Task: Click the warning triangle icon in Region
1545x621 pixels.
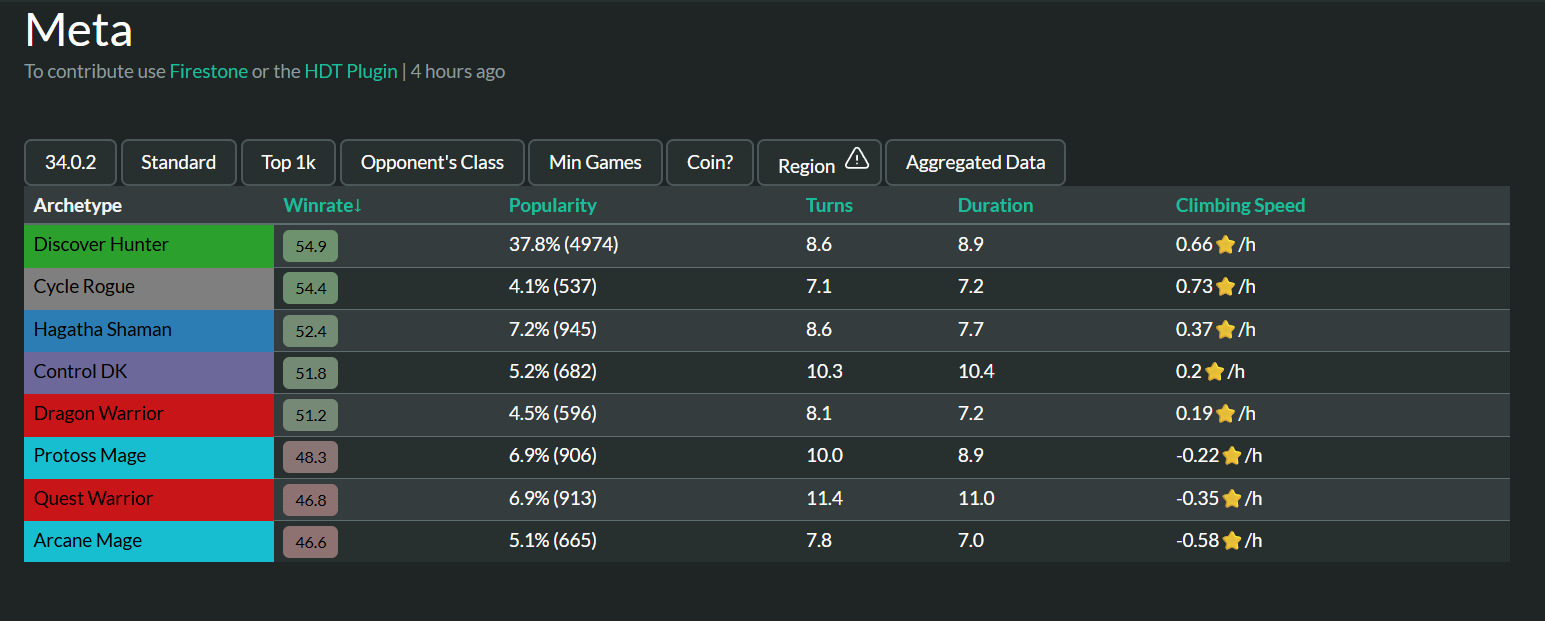Action: point(857,159)
